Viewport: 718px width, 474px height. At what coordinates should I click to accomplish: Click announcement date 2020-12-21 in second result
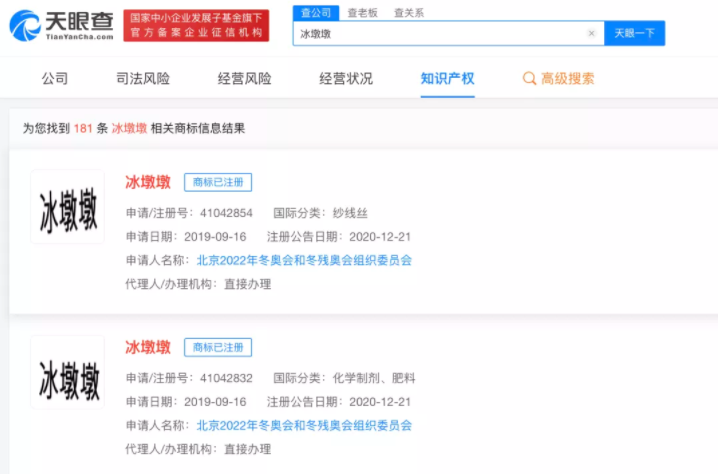tap(380, 402)
